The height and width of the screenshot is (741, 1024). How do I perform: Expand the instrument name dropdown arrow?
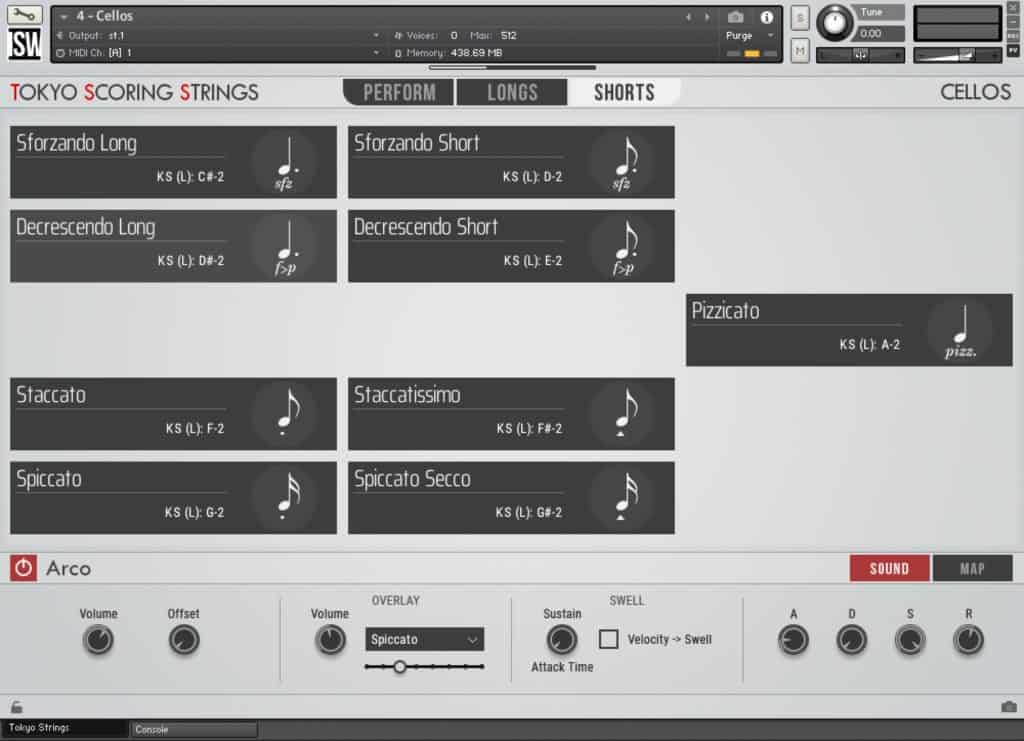63,16
